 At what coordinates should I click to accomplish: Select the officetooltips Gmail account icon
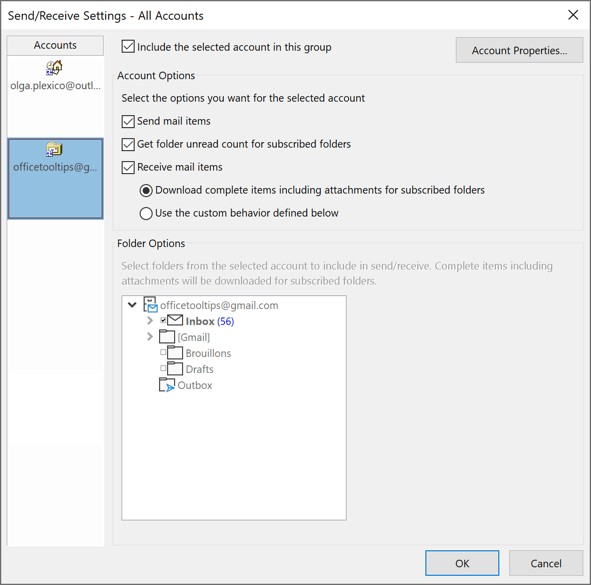point(54,149)
